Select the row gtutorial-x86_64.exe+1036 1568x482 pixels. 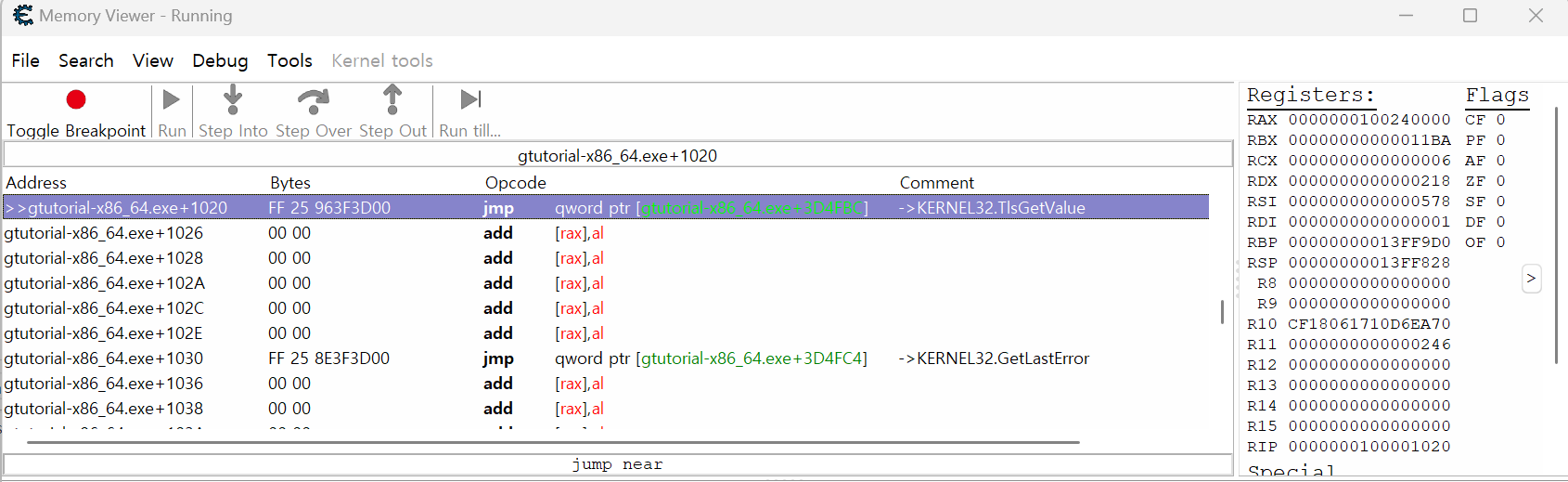pyautogui.click(x=606, y=384)
